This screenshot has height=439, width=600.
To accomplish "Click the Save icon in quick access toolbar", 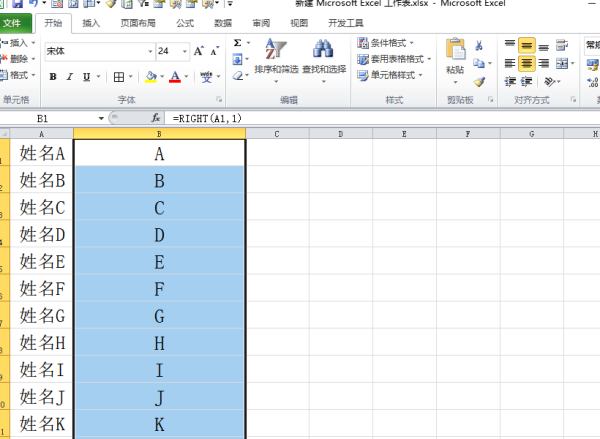I will pos(18,4).
